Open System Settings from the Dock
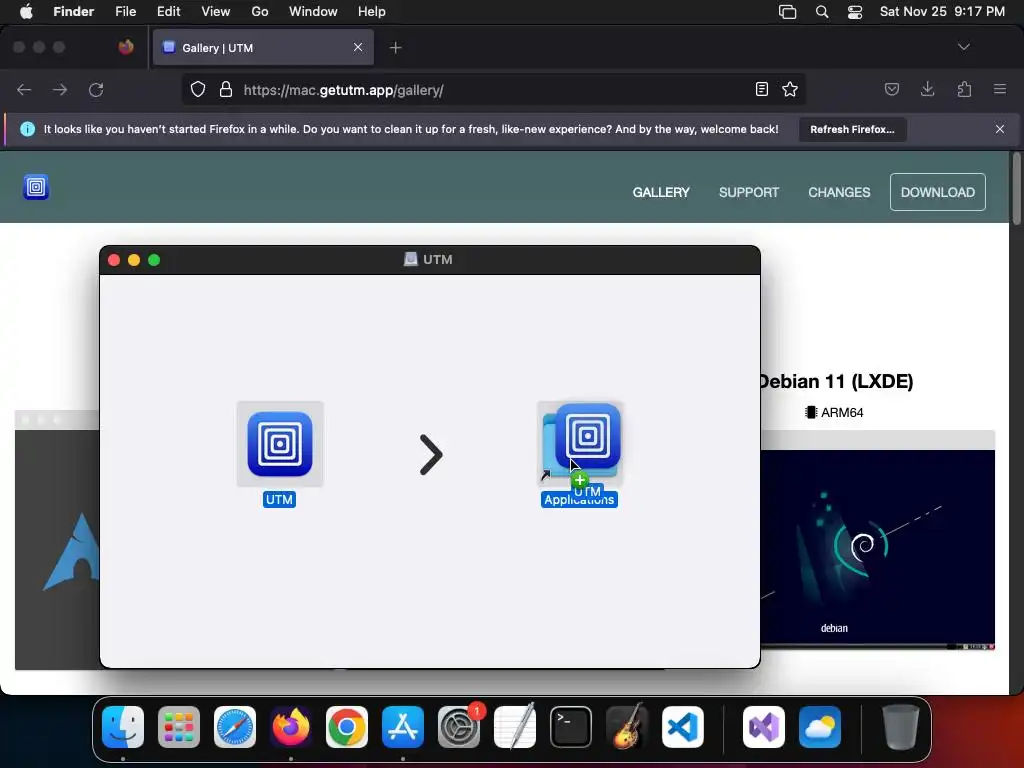 (458, 727)
